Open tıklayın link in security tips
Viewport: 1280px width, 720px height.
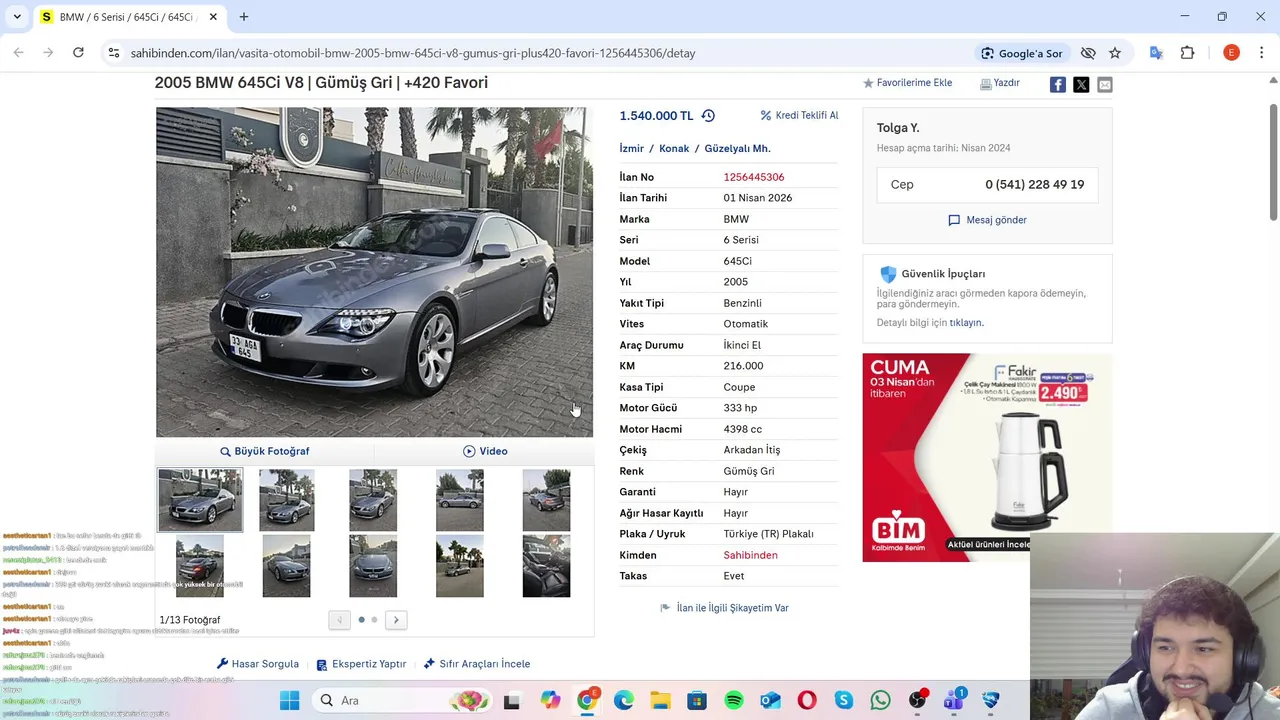[x=966, y=323]
